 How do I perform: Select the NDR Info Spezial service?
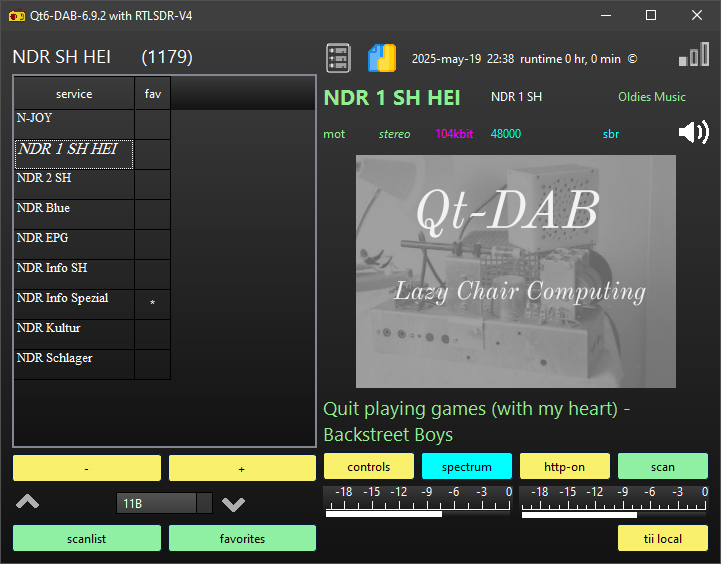pyautogui.click(x=74, y=304)
